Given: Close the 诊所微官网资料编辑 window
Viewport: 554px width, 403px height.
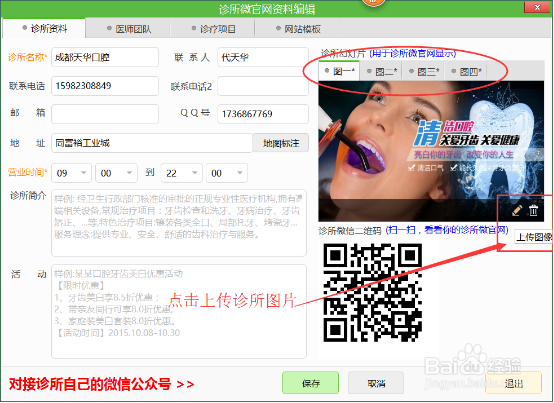Looking at the screenshot, I should tap(537, 7).
